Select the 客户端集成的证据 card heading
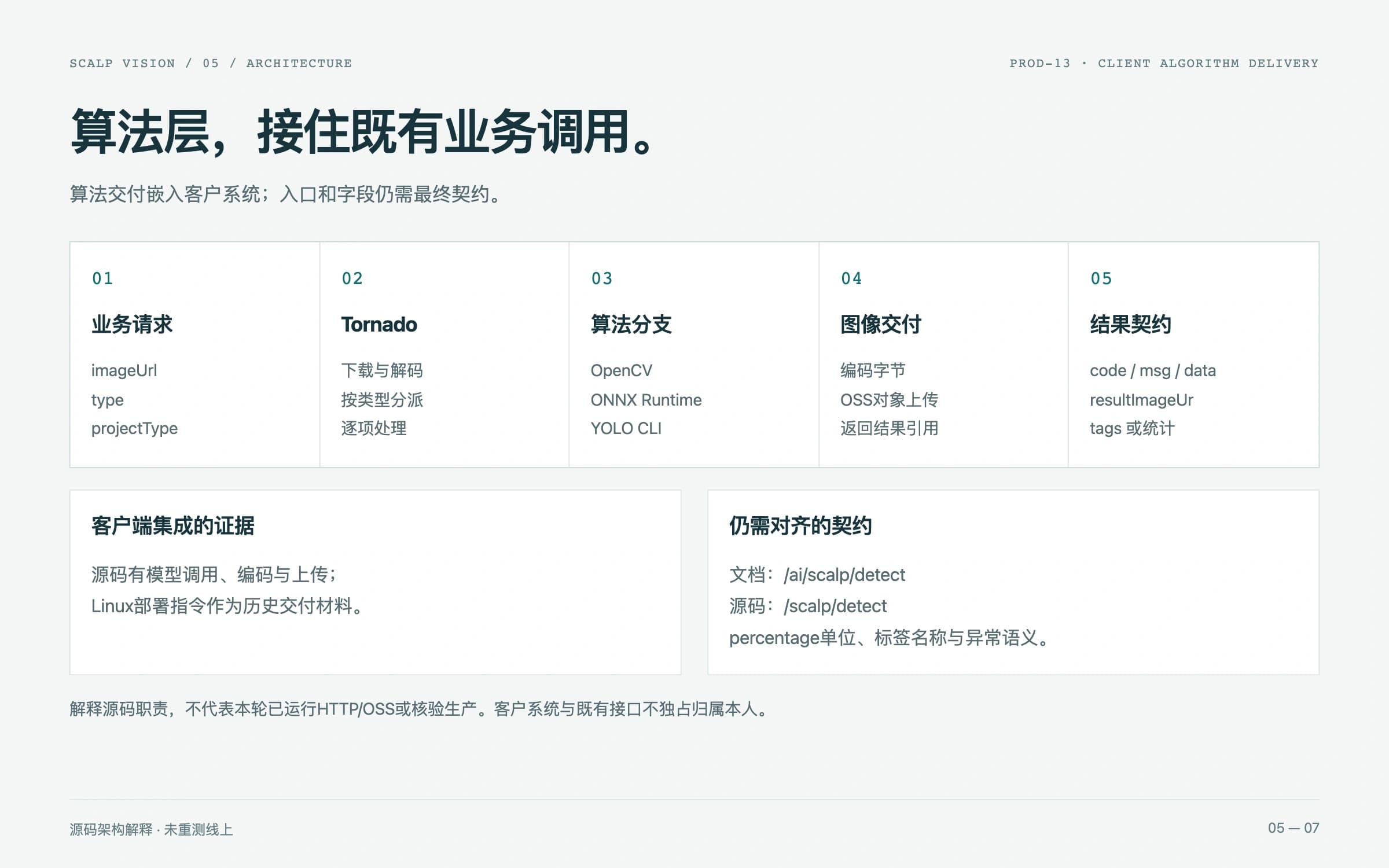Screen dimensions: 1389x868 pos(173,525)
